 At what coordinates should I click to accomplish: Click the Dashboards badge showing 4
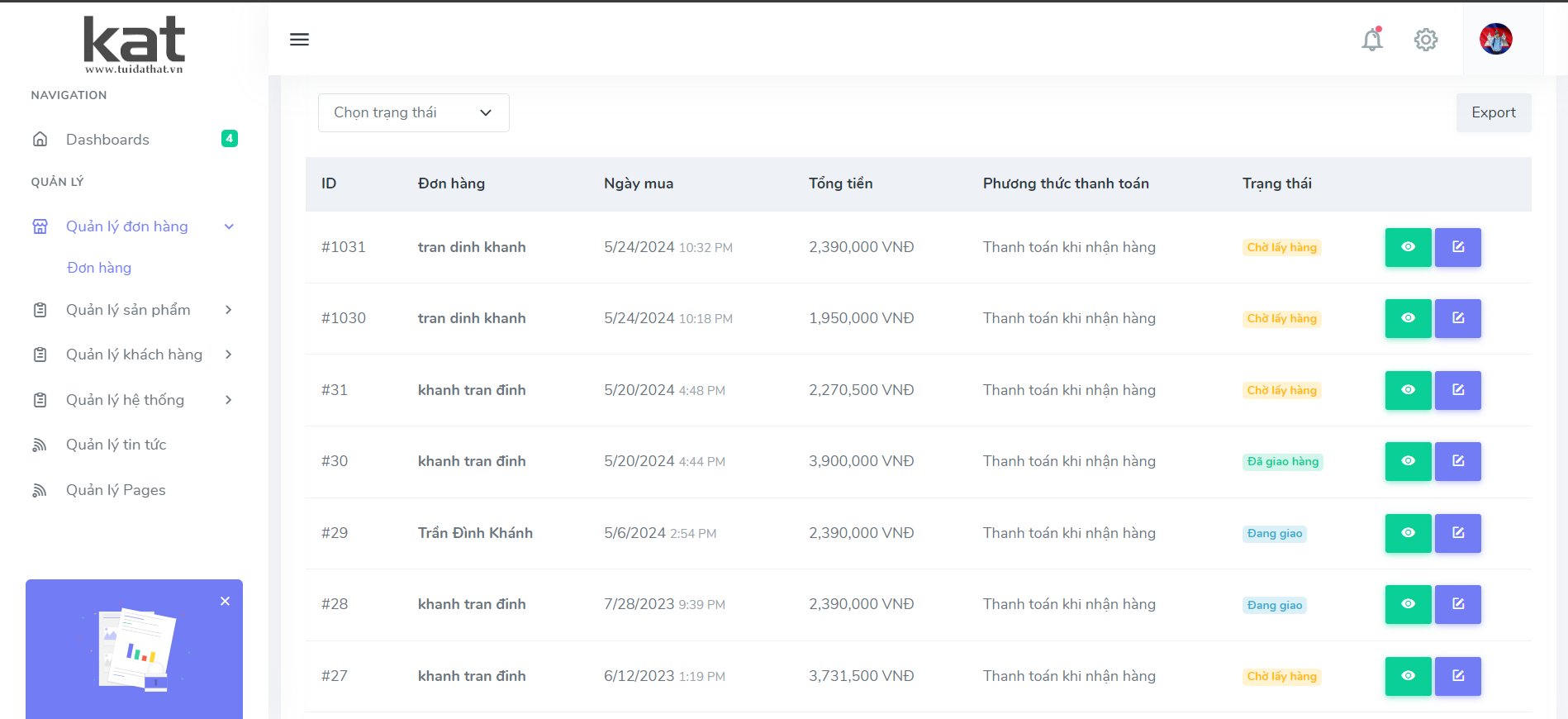coord(230,138)
